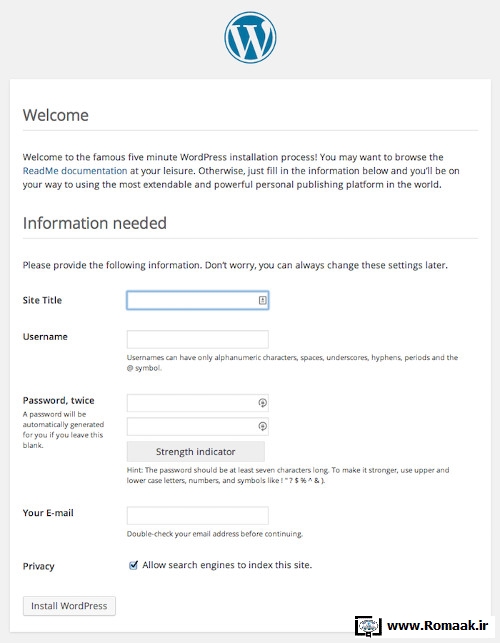
Task: Uncheck Allow search engines to index this site
Action: click(133, 565)
